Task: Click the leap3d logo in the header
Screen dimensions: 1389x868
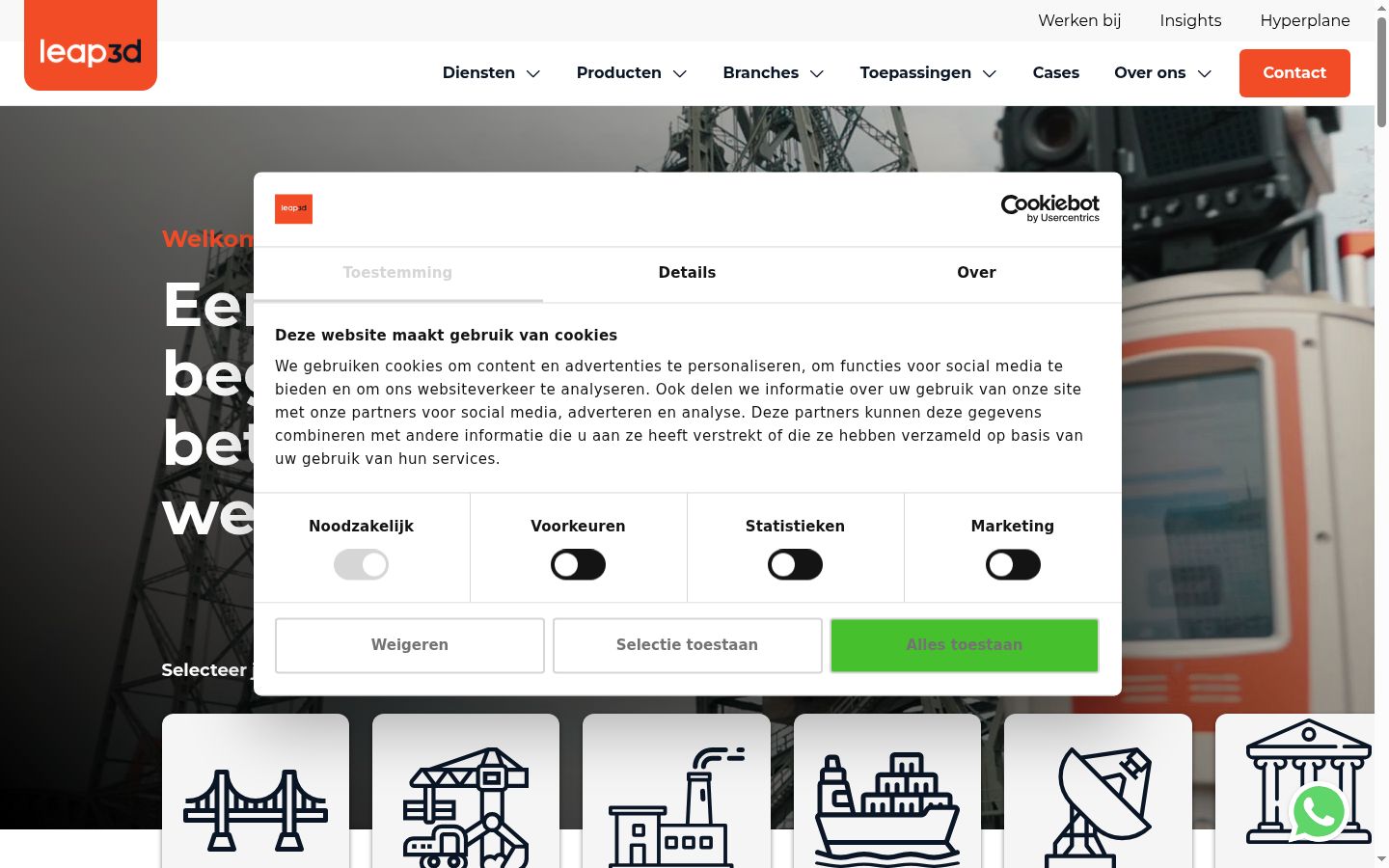Action: (x=91, y=45)
